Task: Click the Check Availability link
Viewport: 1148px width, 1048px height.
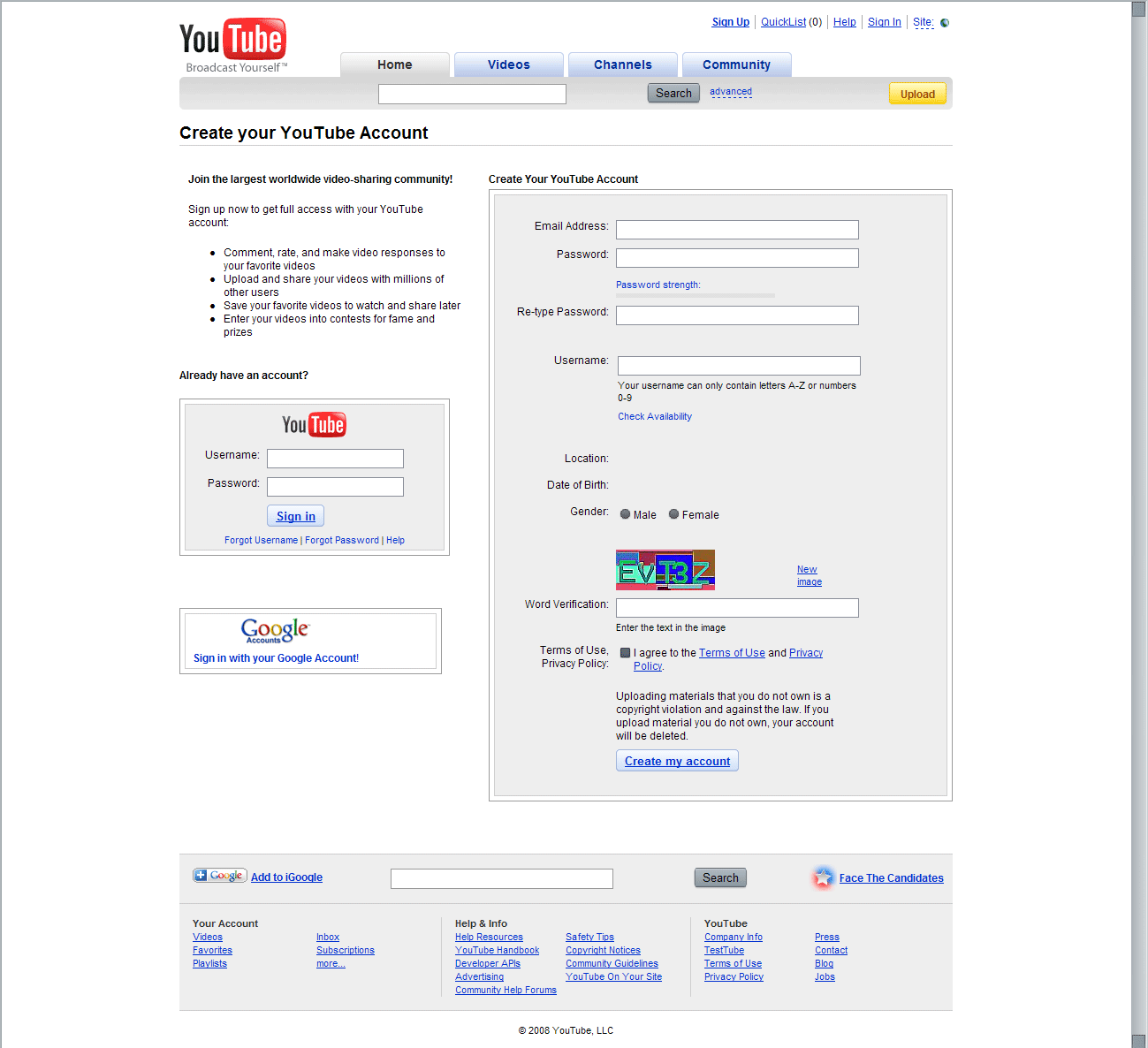Action: (x=655, y=416)
